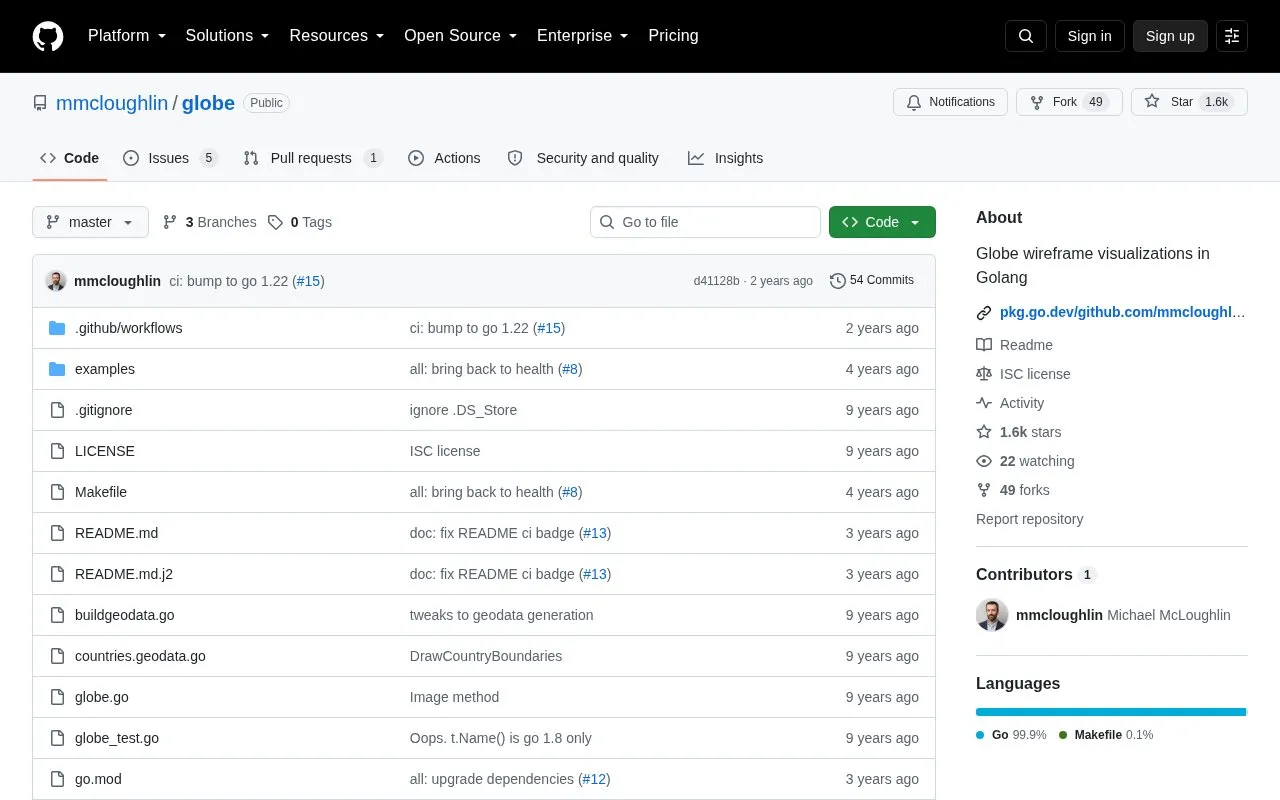Open the Security and quality tab
Image resolution: width=1280 pixels, height=800 pixels.
point(583,158)
